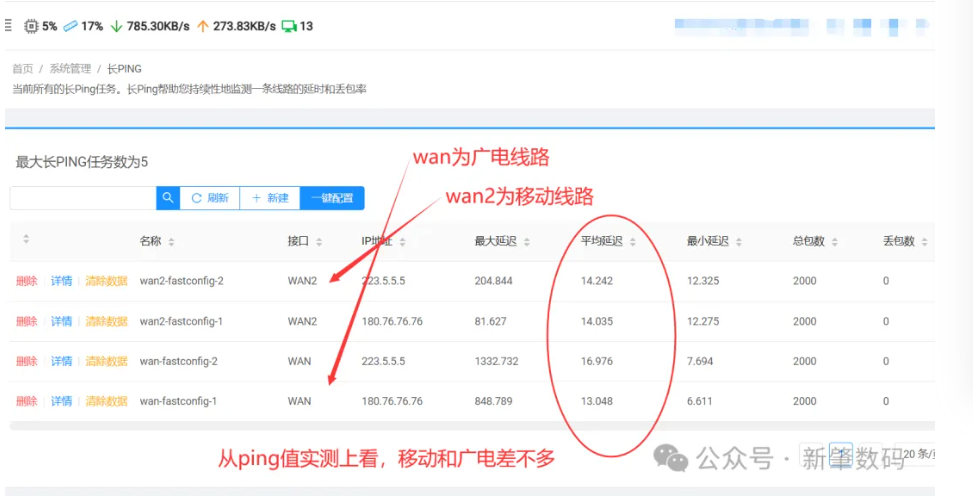This screenshot has height=504, width=973.
Task: Click max delay value 81.627
Action: (x=490, y=322)
